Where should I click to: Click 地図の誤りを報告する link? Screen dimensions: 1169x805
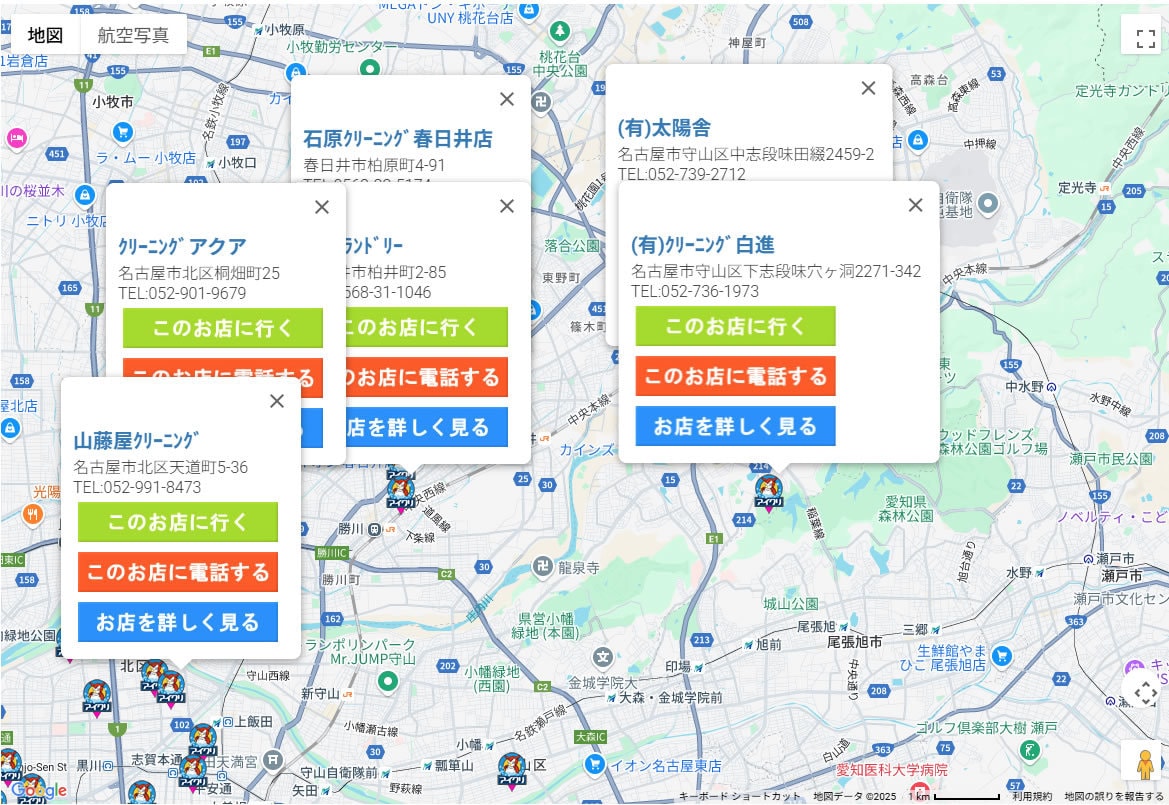point(1114,796)
